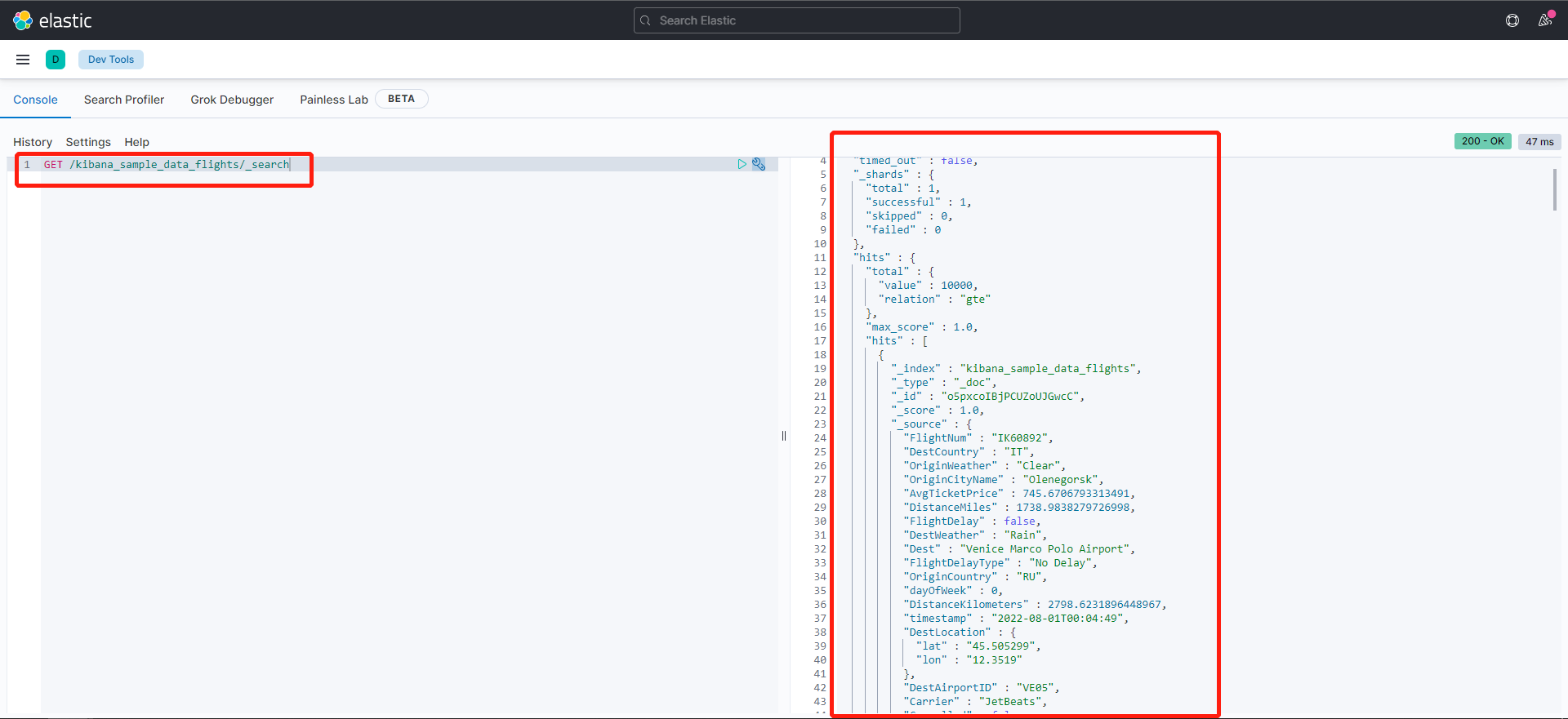Click the 200 - OK status badge
The image size is (1568, 719).
(1482, 141)
